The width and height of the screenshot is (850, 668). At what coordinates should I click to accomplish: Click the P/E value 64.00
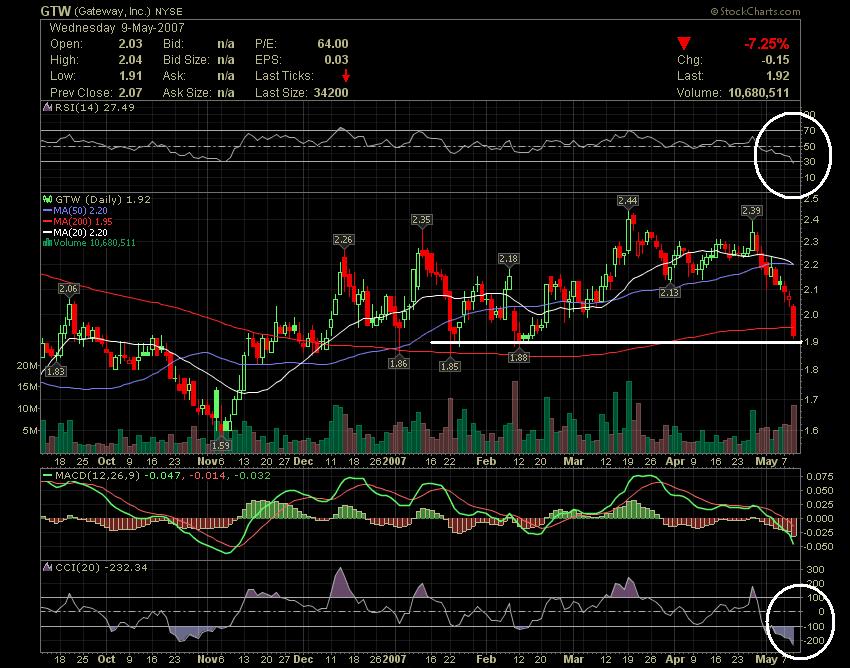tap(333, 44)
